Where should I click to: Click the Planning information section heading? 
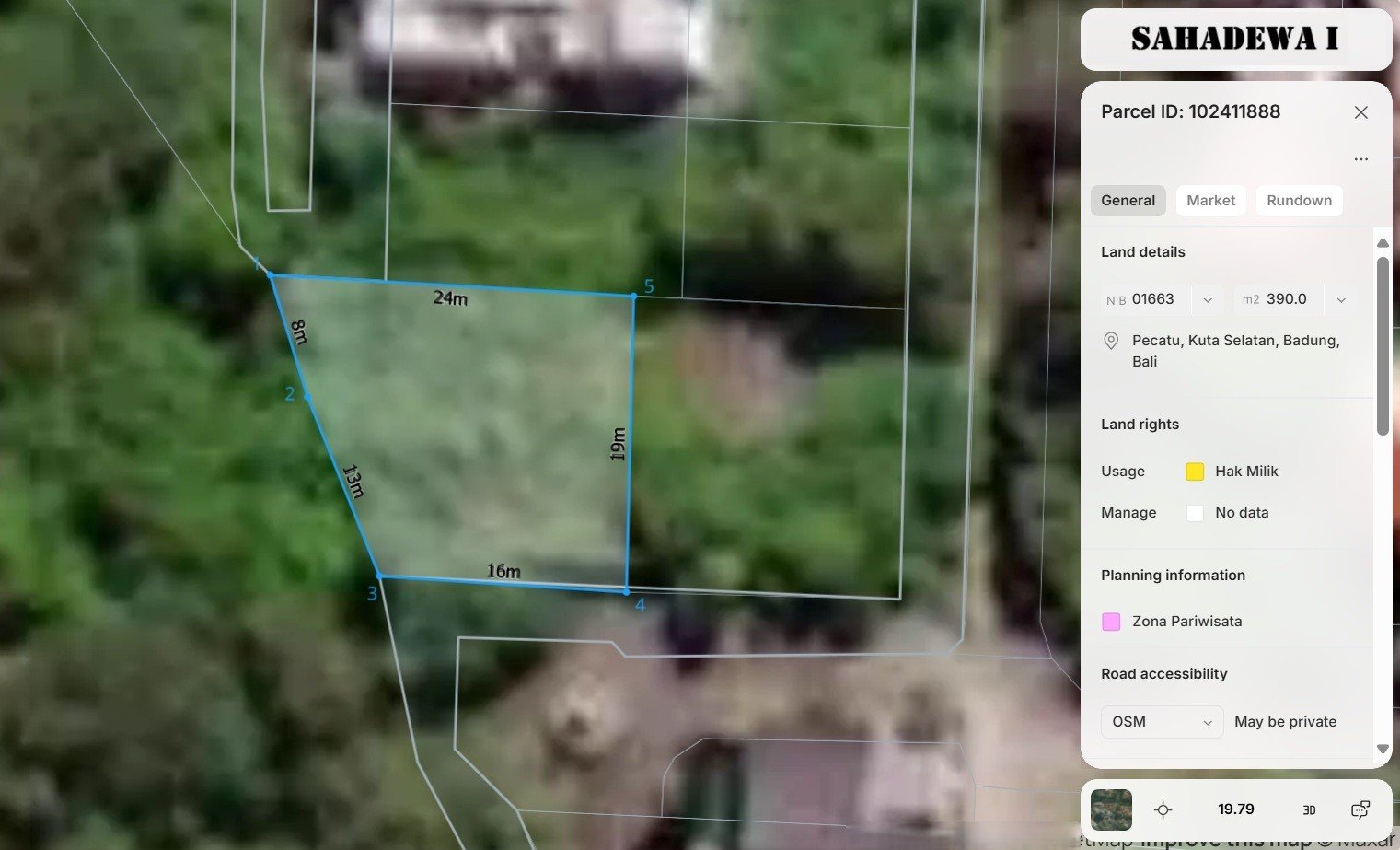(1173, 576)
